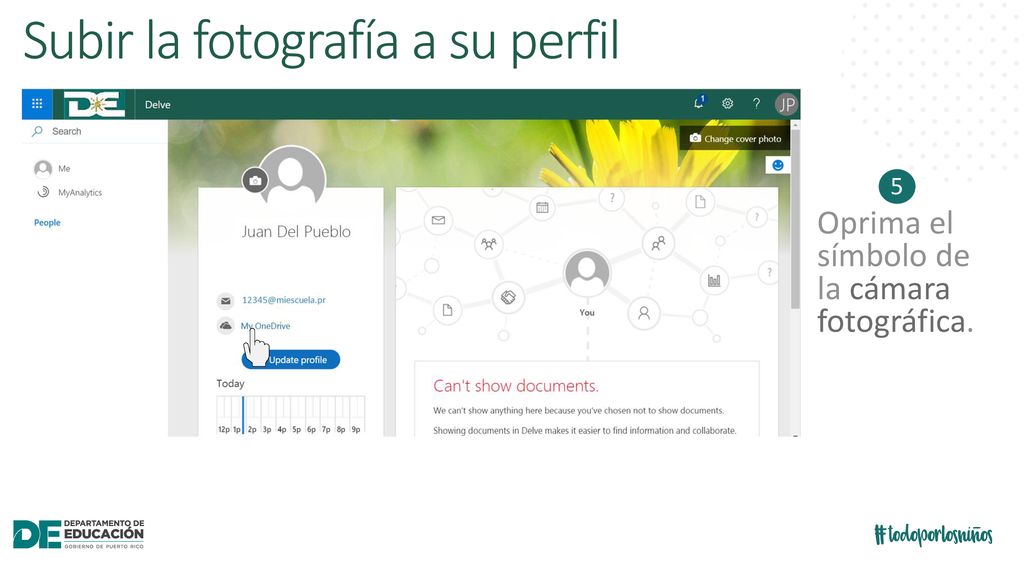Click the MyAnalytics circular icon
The width and height of the screenshot is (1024, 576).
pyautogui.click(x=43, y=192)
